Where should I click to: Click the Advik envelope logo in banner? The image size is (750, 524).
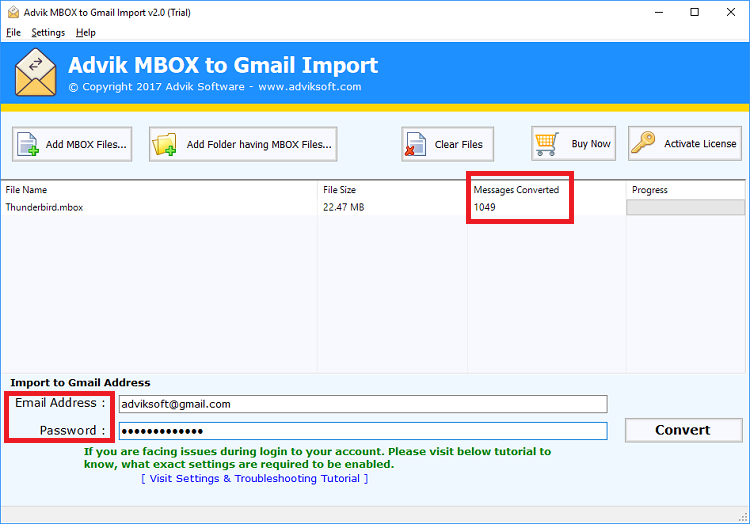coord(35,72)
